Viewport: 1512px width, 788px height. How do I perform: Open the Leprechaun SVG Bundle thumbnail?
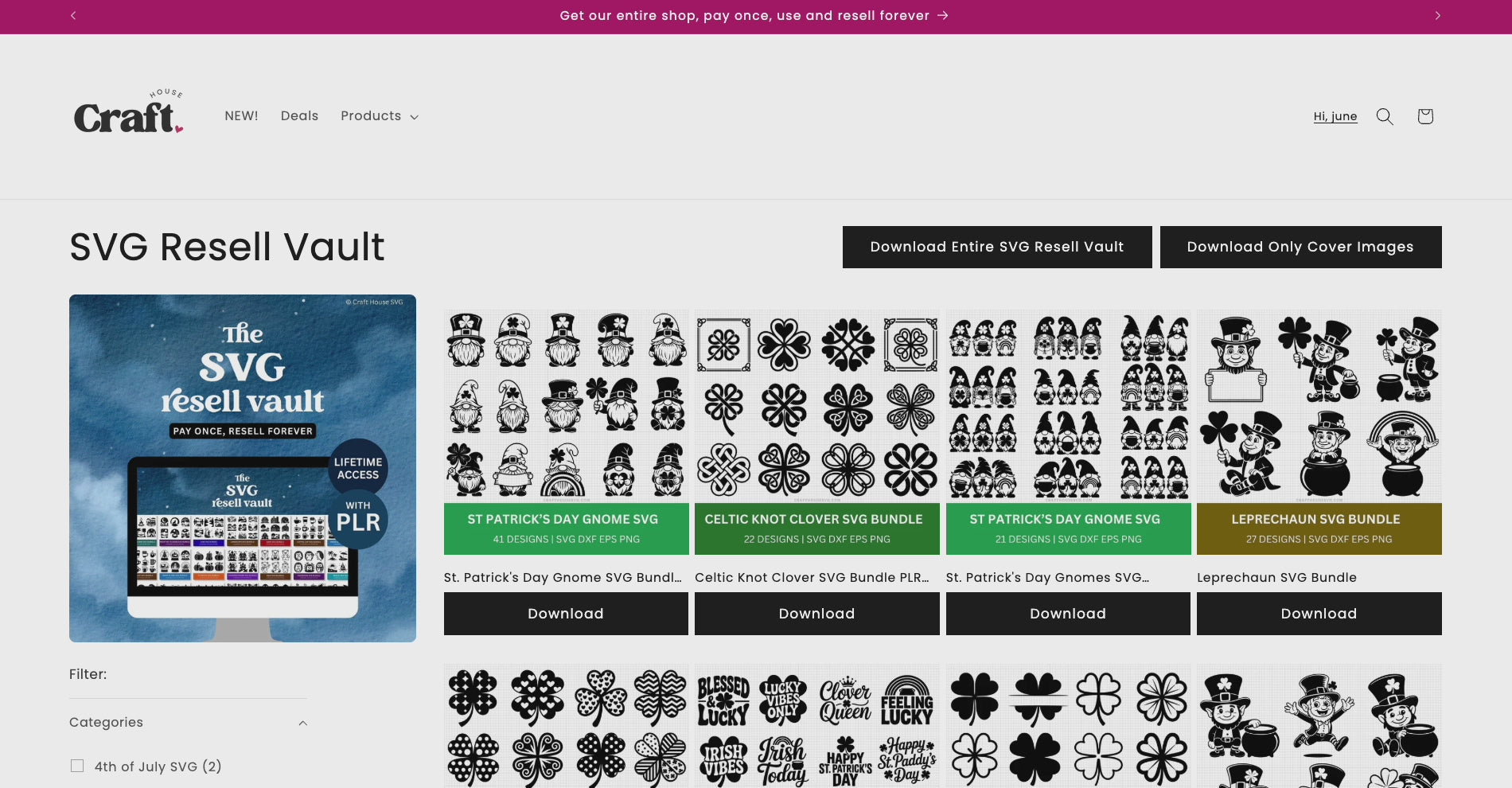[x=1319, y=432]
